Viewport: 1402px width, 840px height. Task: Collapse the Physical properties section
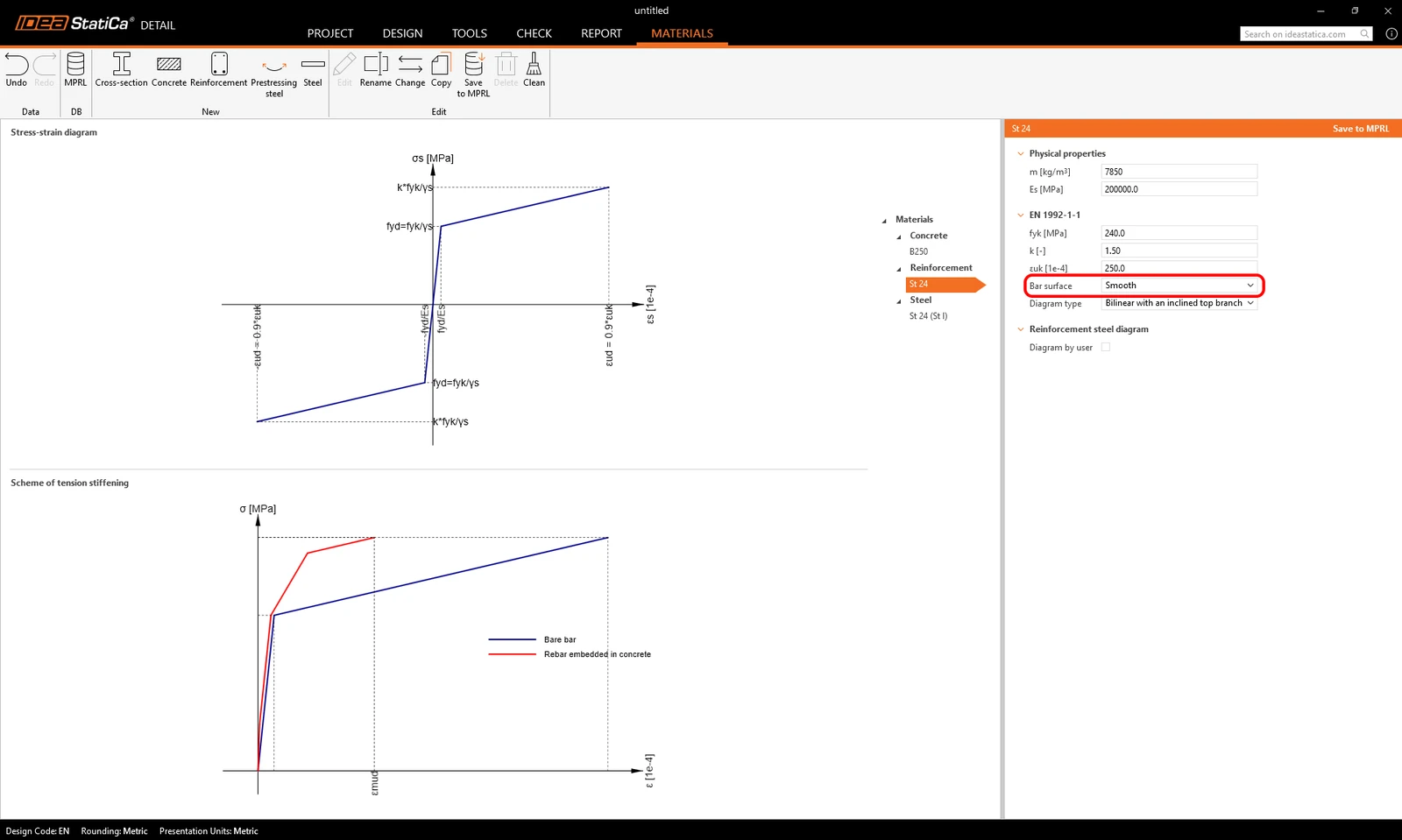[x=1021, y=153]
